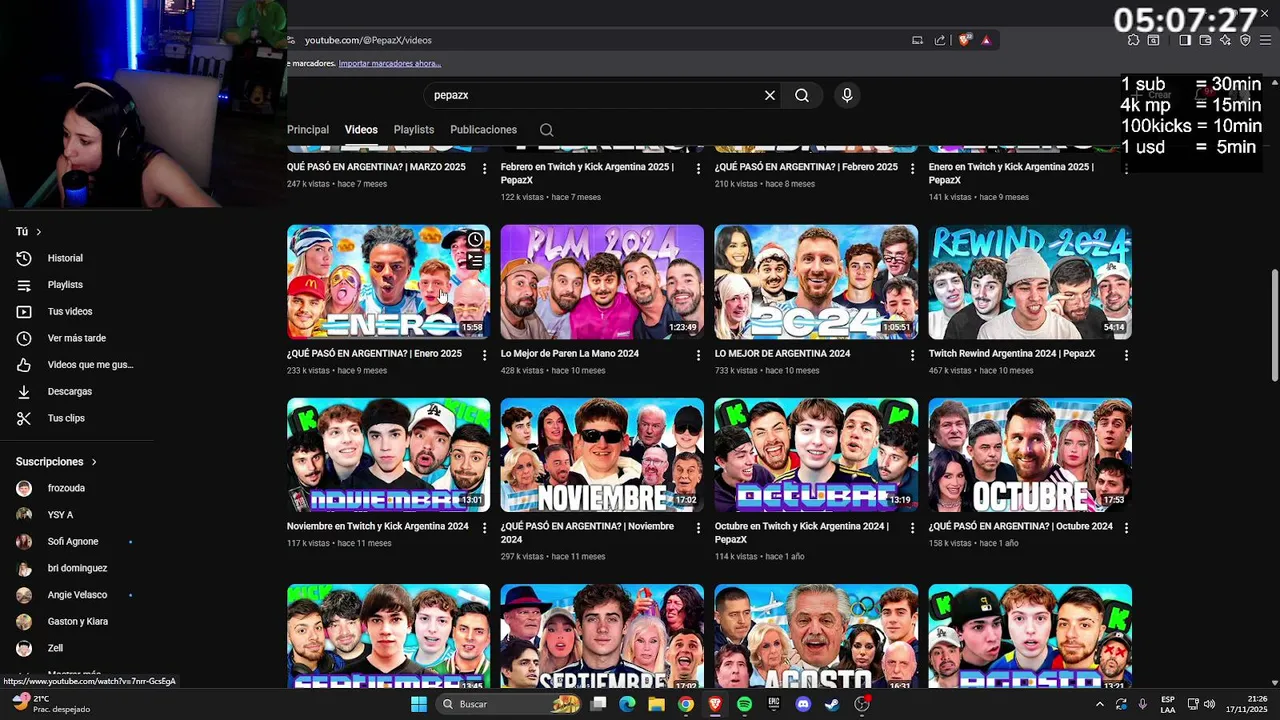Image resolution: width=1280 pixels, height=720 pixels.
Task: Select the Videos channel tab
Action: [x=361, y=130]
